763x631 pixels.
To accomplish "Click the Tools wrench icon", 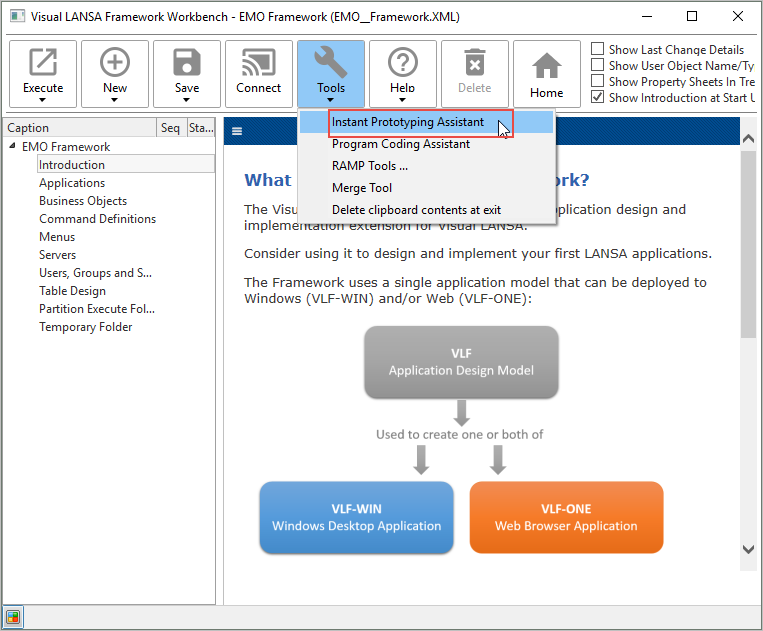I will pyautogui.click(x=330, y=62).
